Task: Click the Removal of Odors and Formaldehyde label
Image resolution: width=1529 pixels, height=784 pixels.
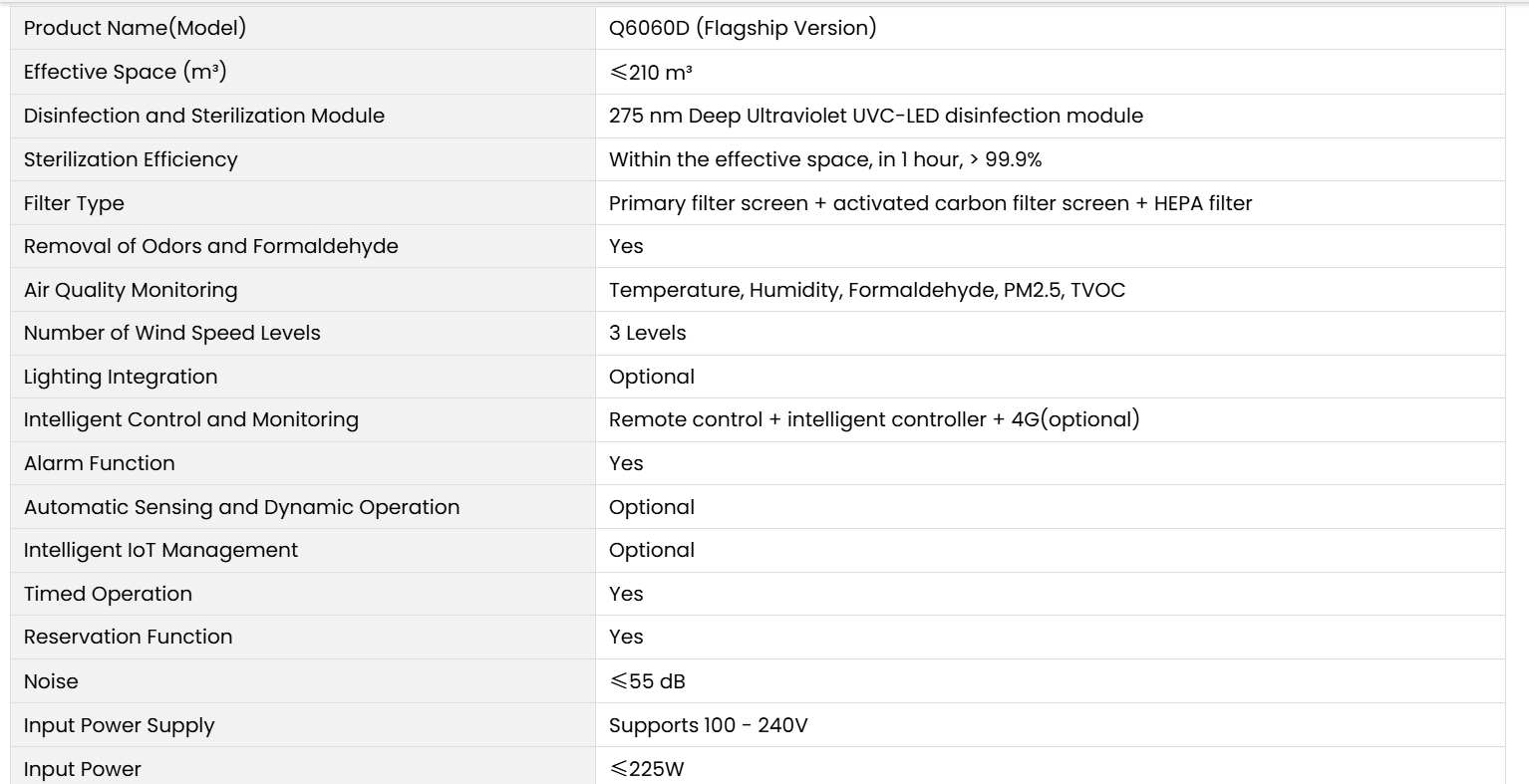Action: (211, 246)
